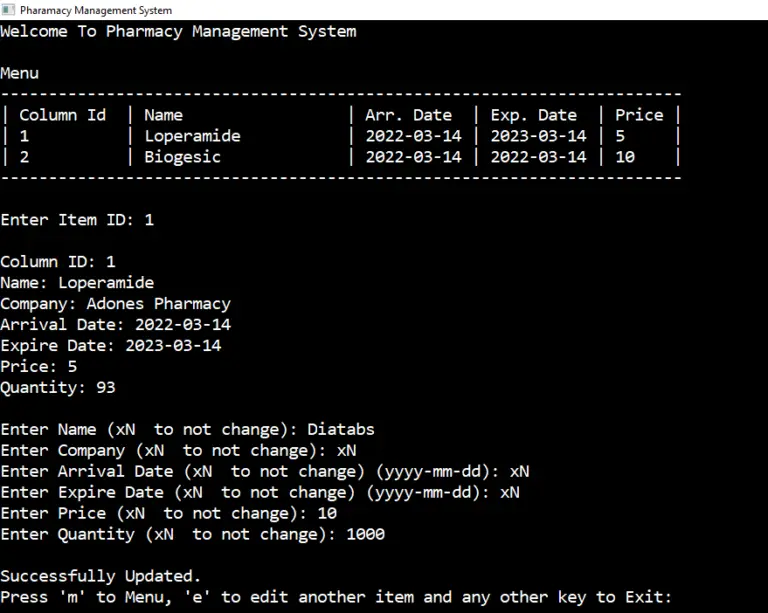
Task: Click the Company: Adones Pharmacy line
Action: [x=116, y=304]
